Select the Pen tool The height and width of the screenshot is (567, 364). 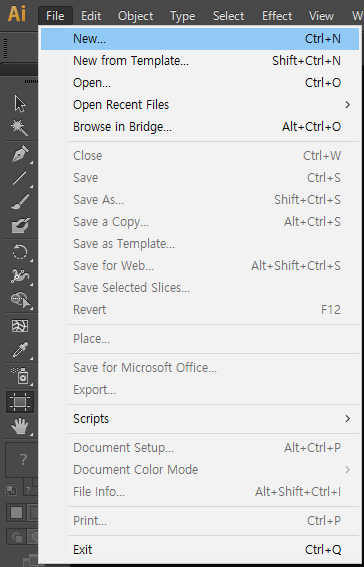[20, 153]
